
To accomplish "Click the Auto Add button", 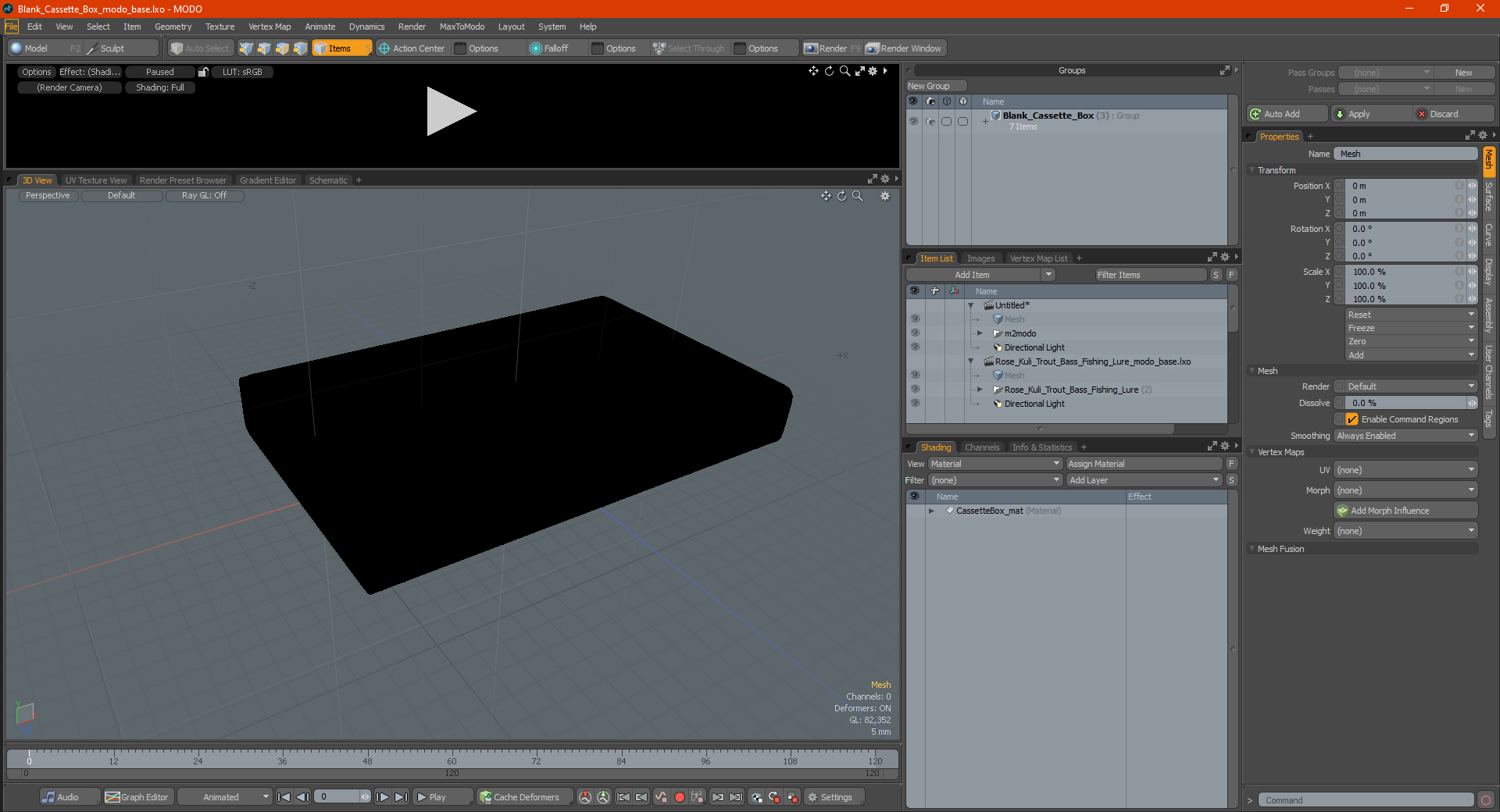I will pos(1287,114).
